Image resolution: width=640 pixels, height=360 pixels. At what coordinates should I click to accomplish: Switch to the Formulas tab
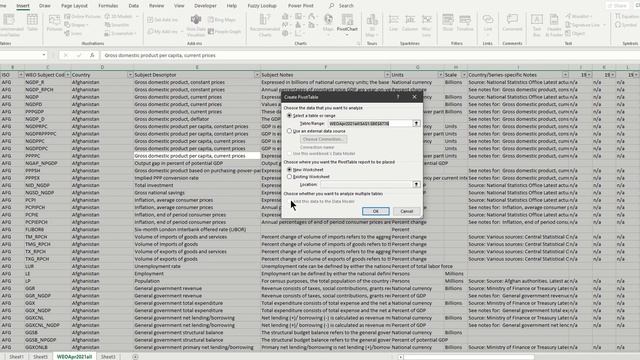(x=108, y=6)
